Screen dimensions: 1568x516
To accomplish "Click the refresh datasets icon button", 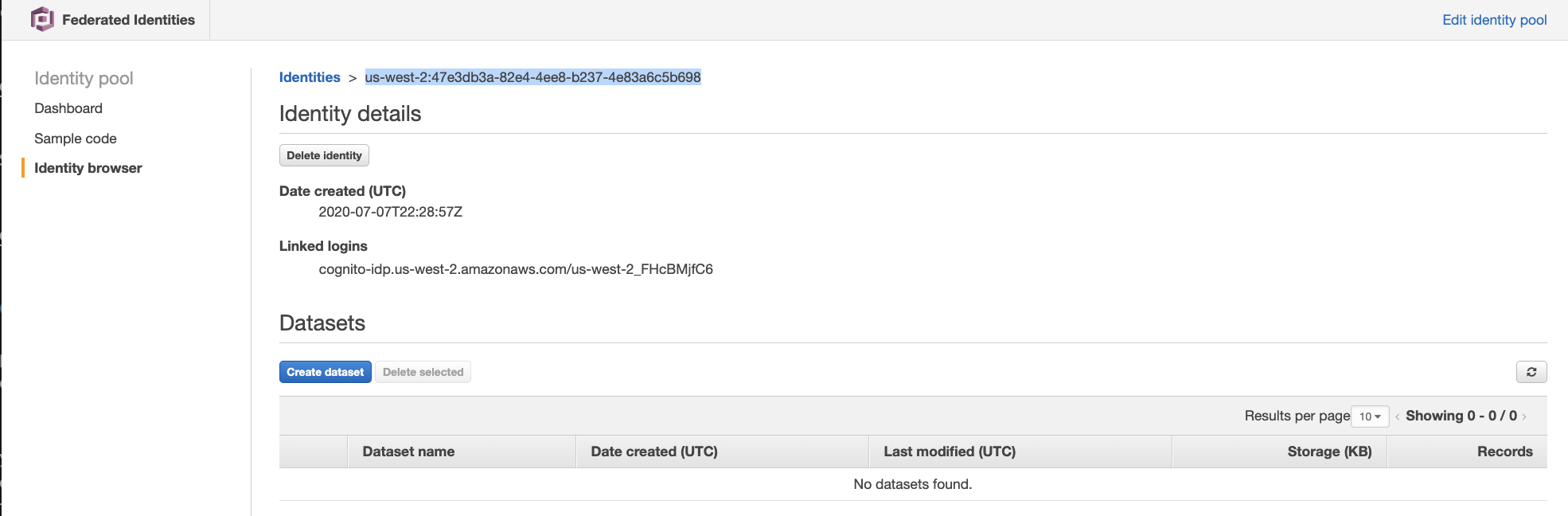I will pos(1531,372).
